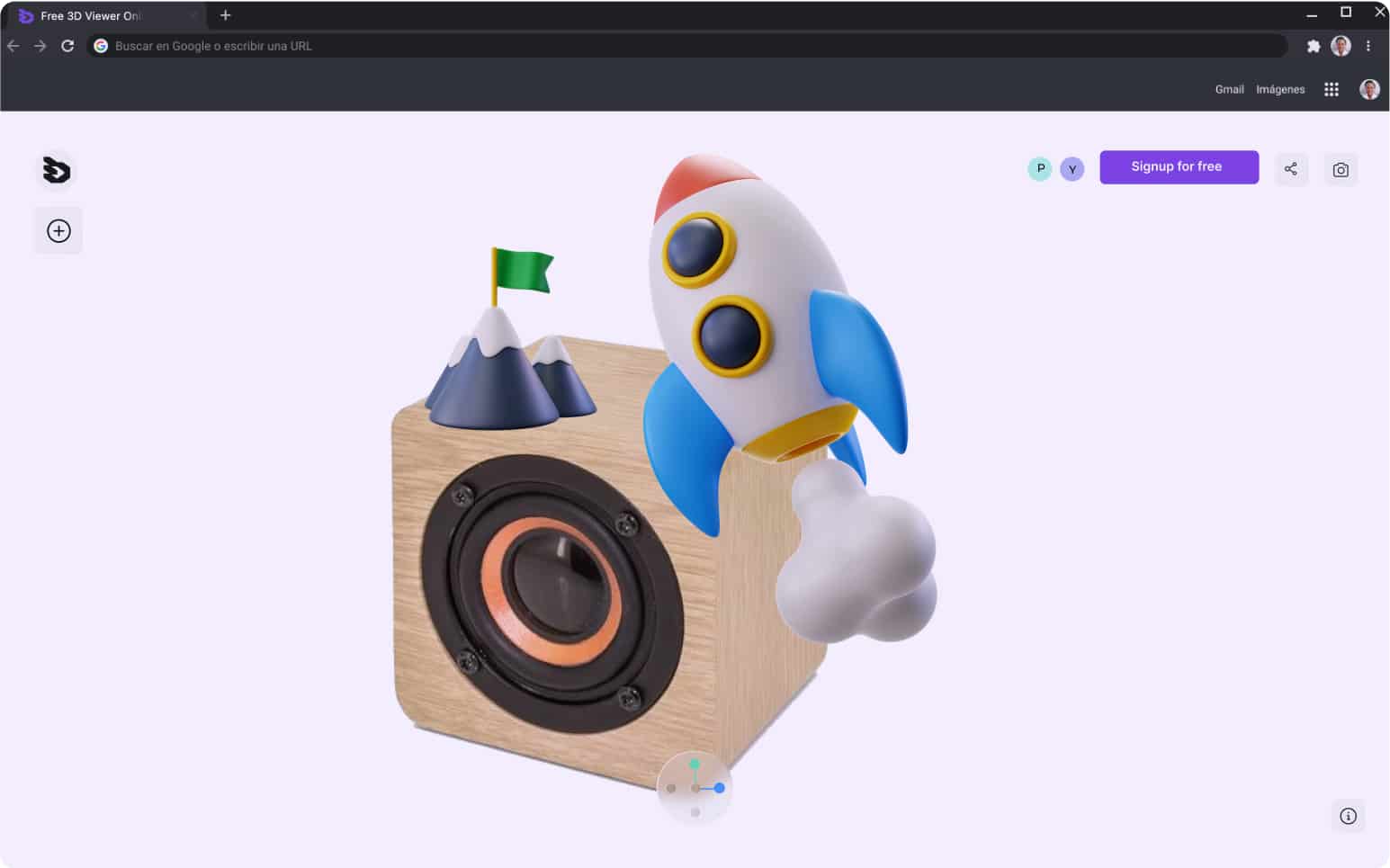Open the share icon button

coord(1291,169)
